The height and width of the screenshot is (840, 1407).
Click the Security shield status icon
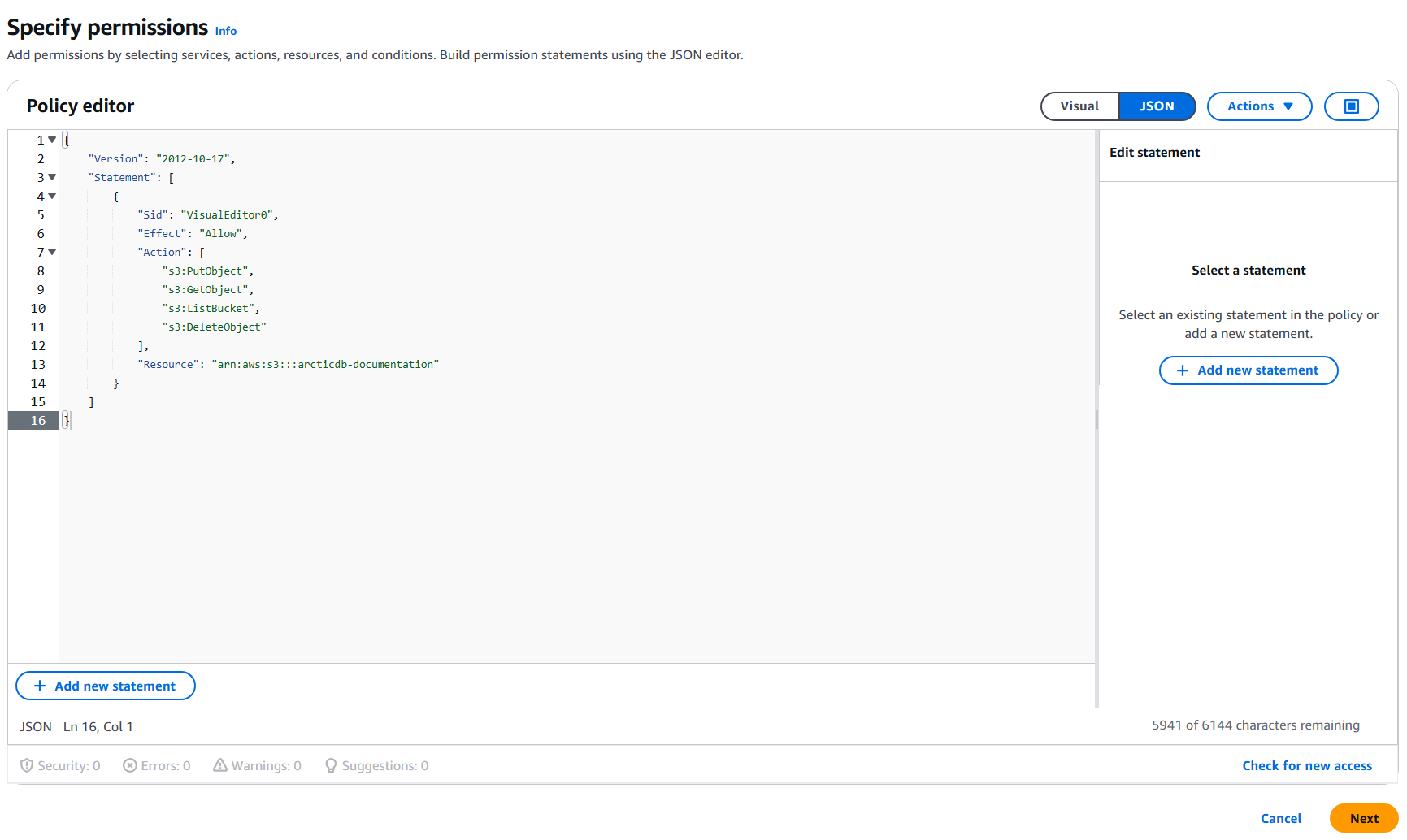tap(27, 765)
